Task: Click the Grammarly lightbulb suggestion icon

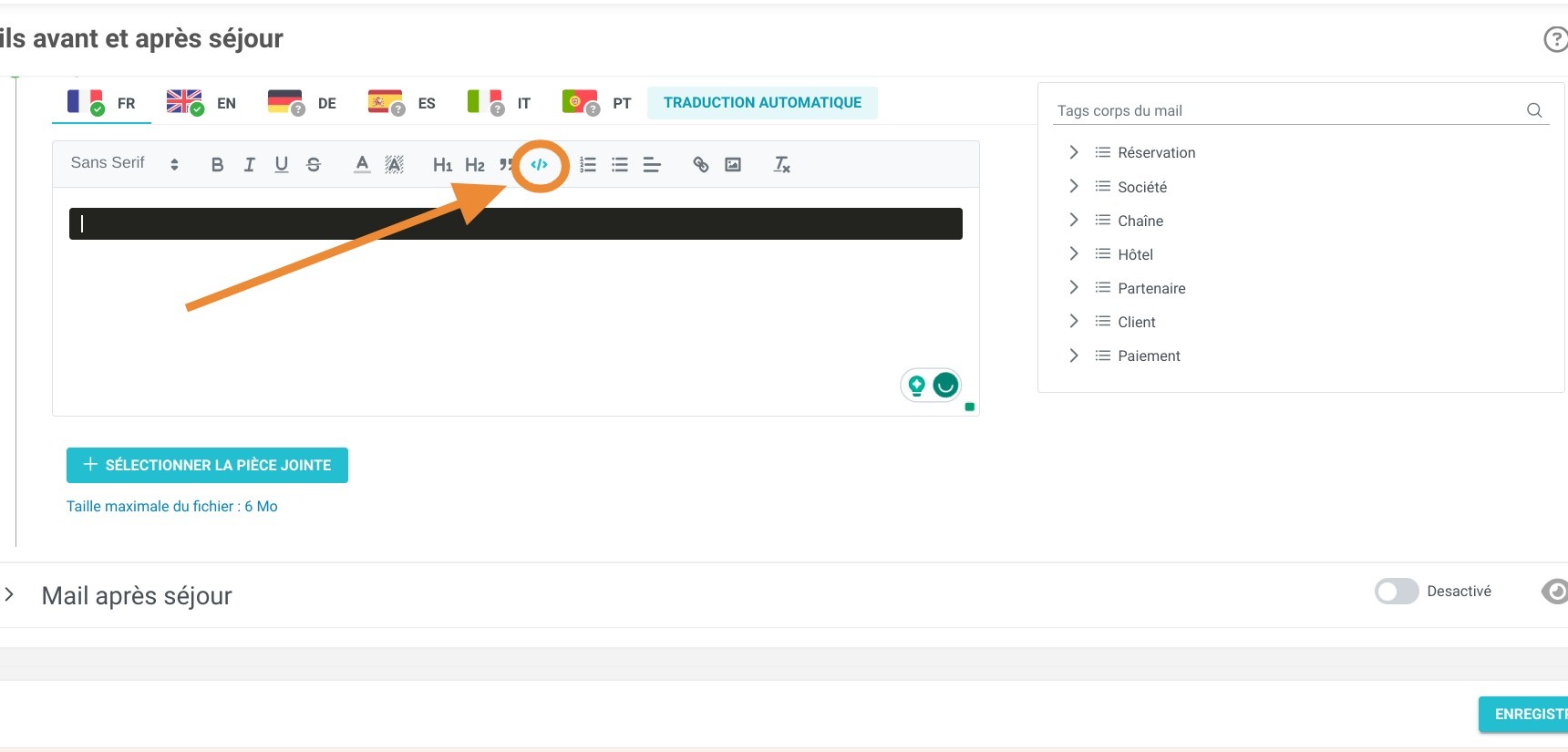Action: [x=916, y=386]
